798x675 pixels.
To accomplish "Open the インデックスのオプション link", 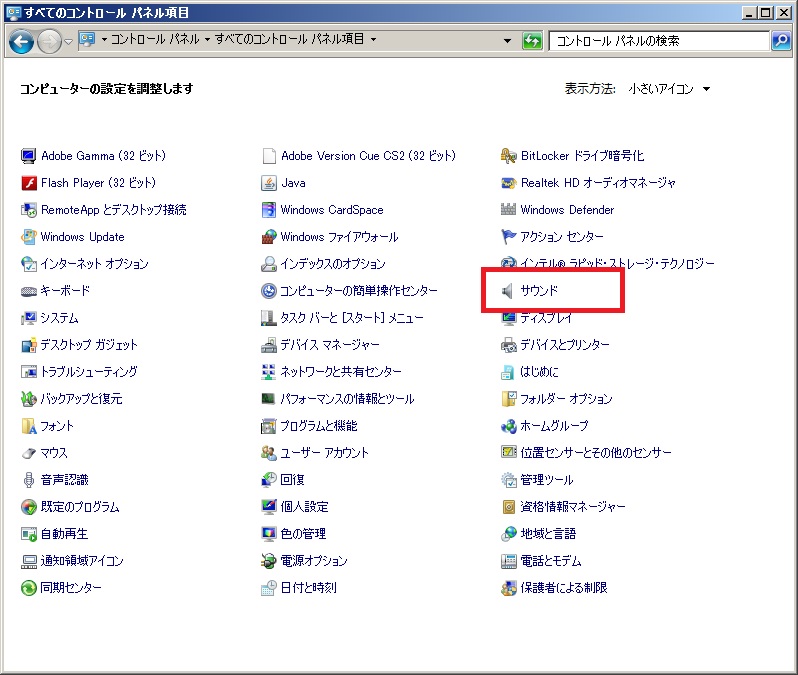I will coord(333,264).
